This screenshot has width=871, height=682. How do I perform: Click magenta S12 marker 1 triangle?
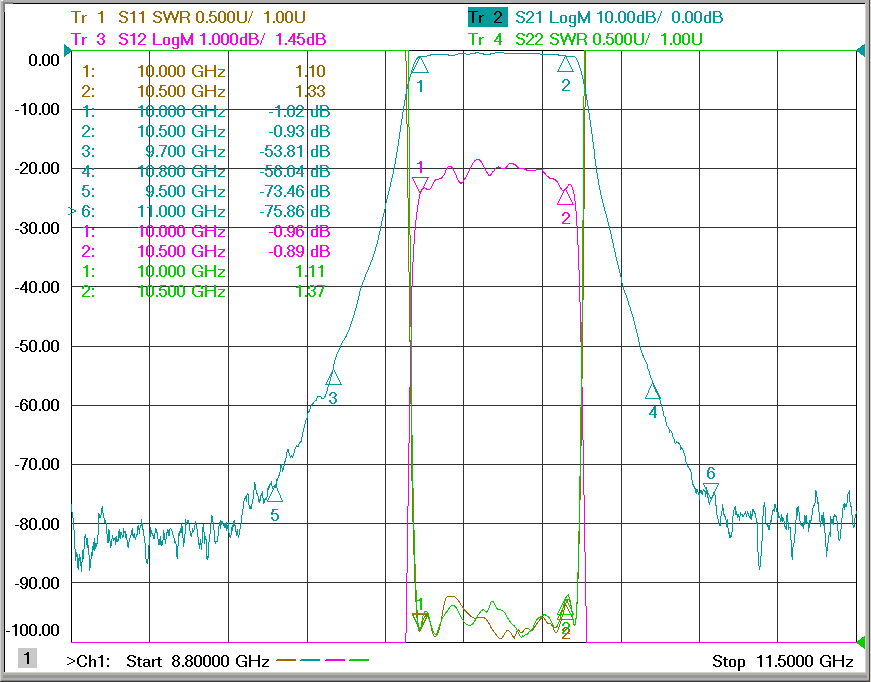coord(420,184)
